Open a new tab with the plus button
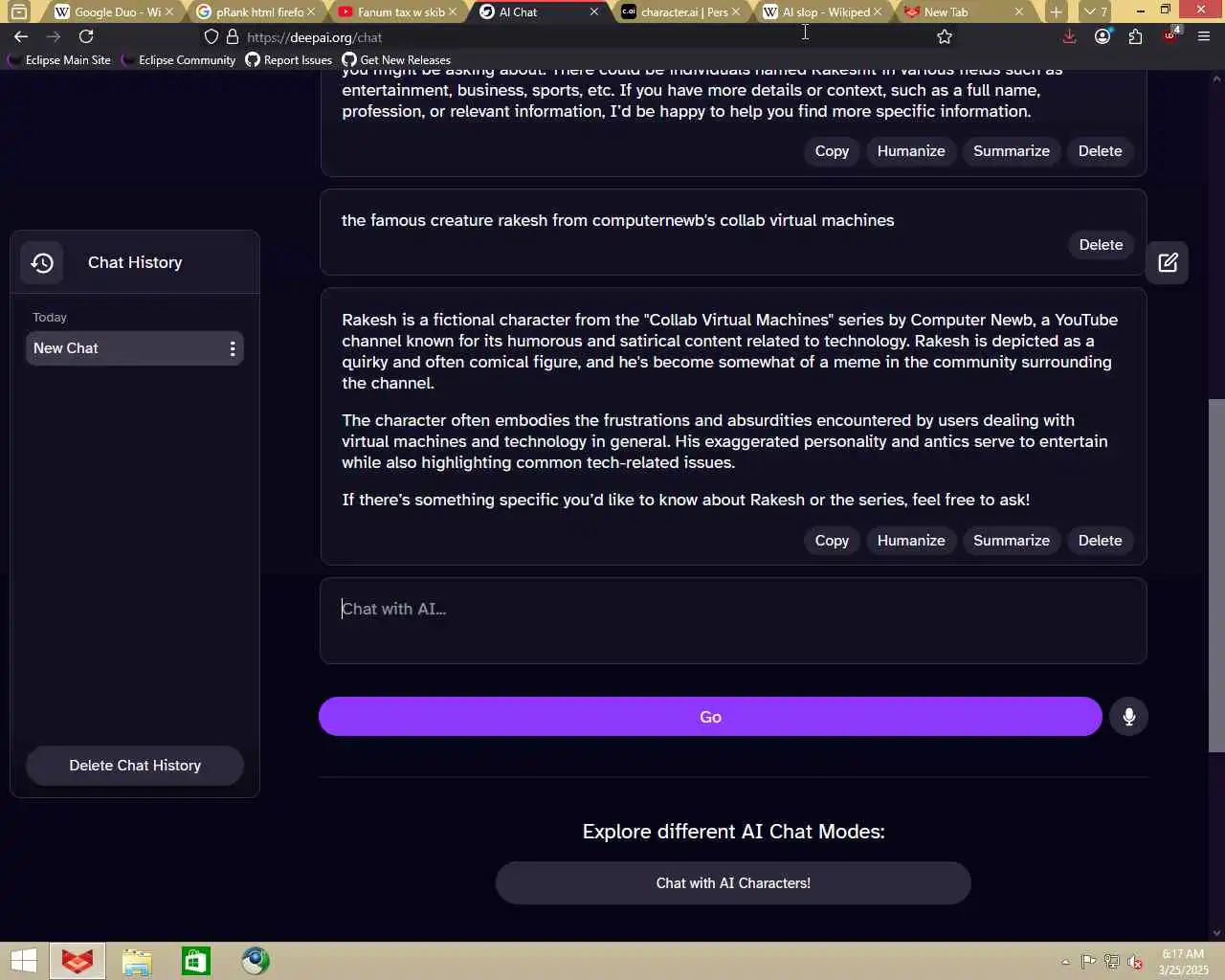1225x980 pixels. pos(1056,11)
